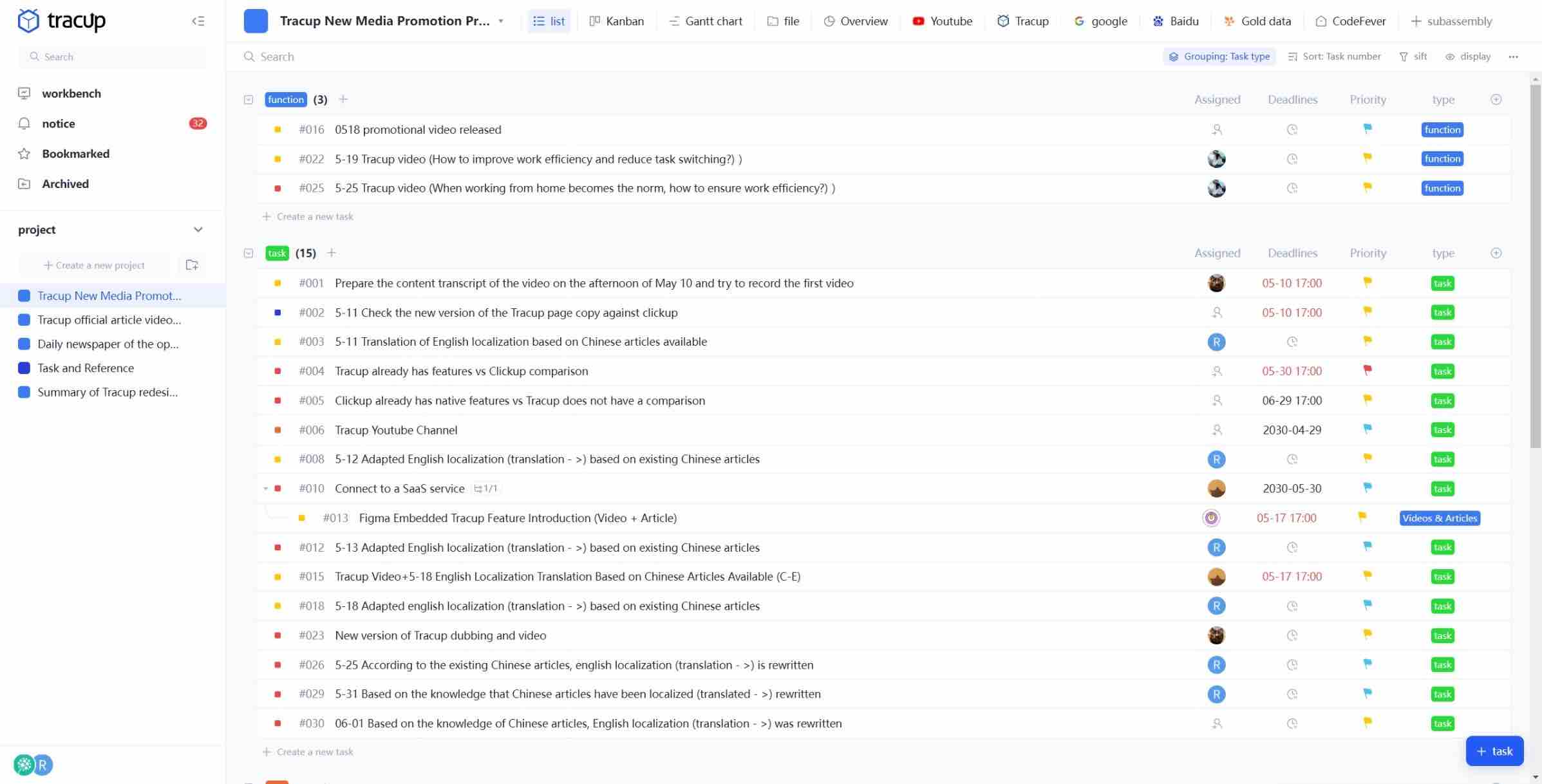Click the blue + task button
The image size is (1542, 784).
pyautogui.click(x=1494, y=751)
